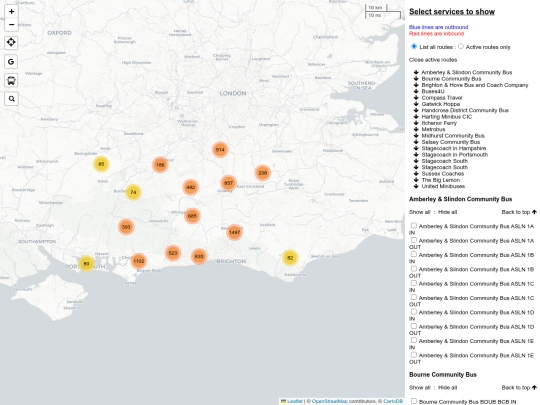This screenshot has height=405, width=540.
Task: Open marker cluster 1497
Action: 234,232
